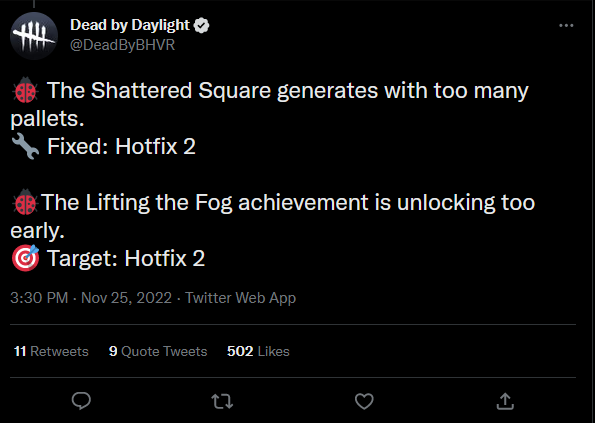Viewport: 595px width, 423px height.
Task: Click the second ladybug emoji before Lifting
Action: pyautogui.click(x=25, y=202)
